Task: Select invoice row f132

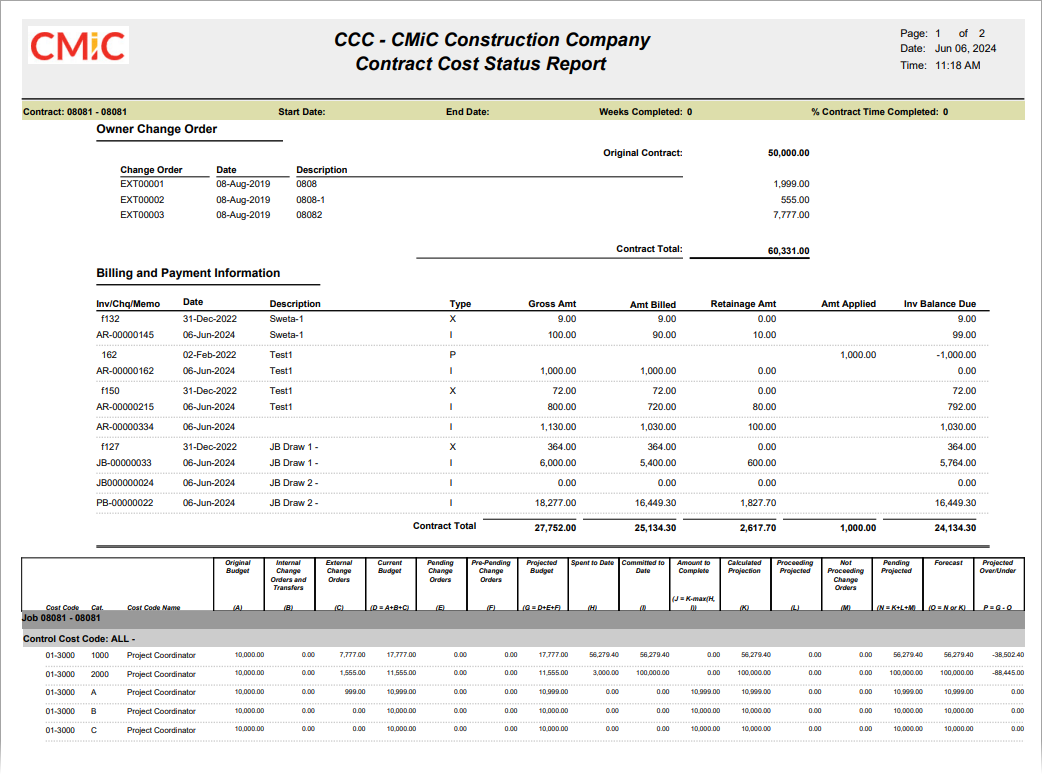Action: click(x=542, y=319)
